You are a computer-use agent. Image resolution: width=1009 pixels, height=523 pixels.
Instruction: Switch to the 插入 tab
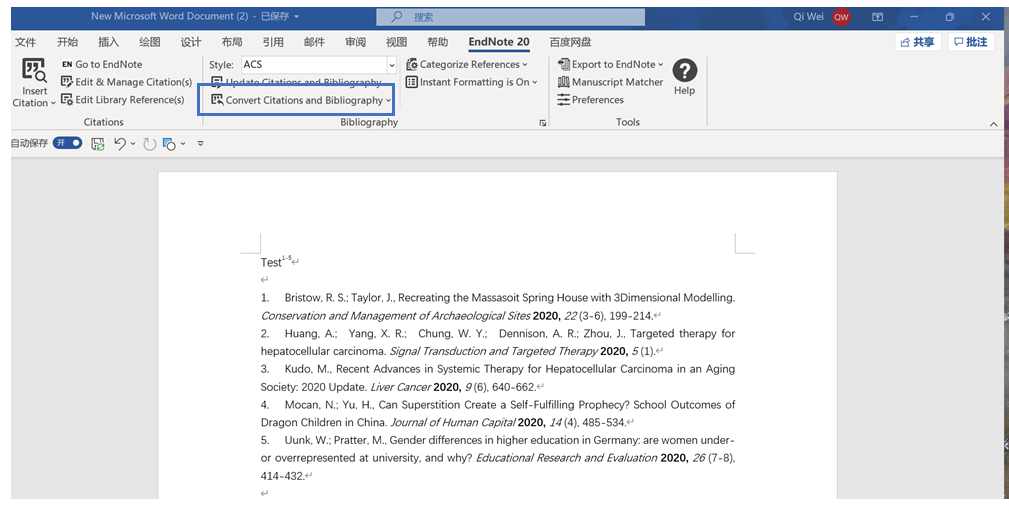coord(108,42)
